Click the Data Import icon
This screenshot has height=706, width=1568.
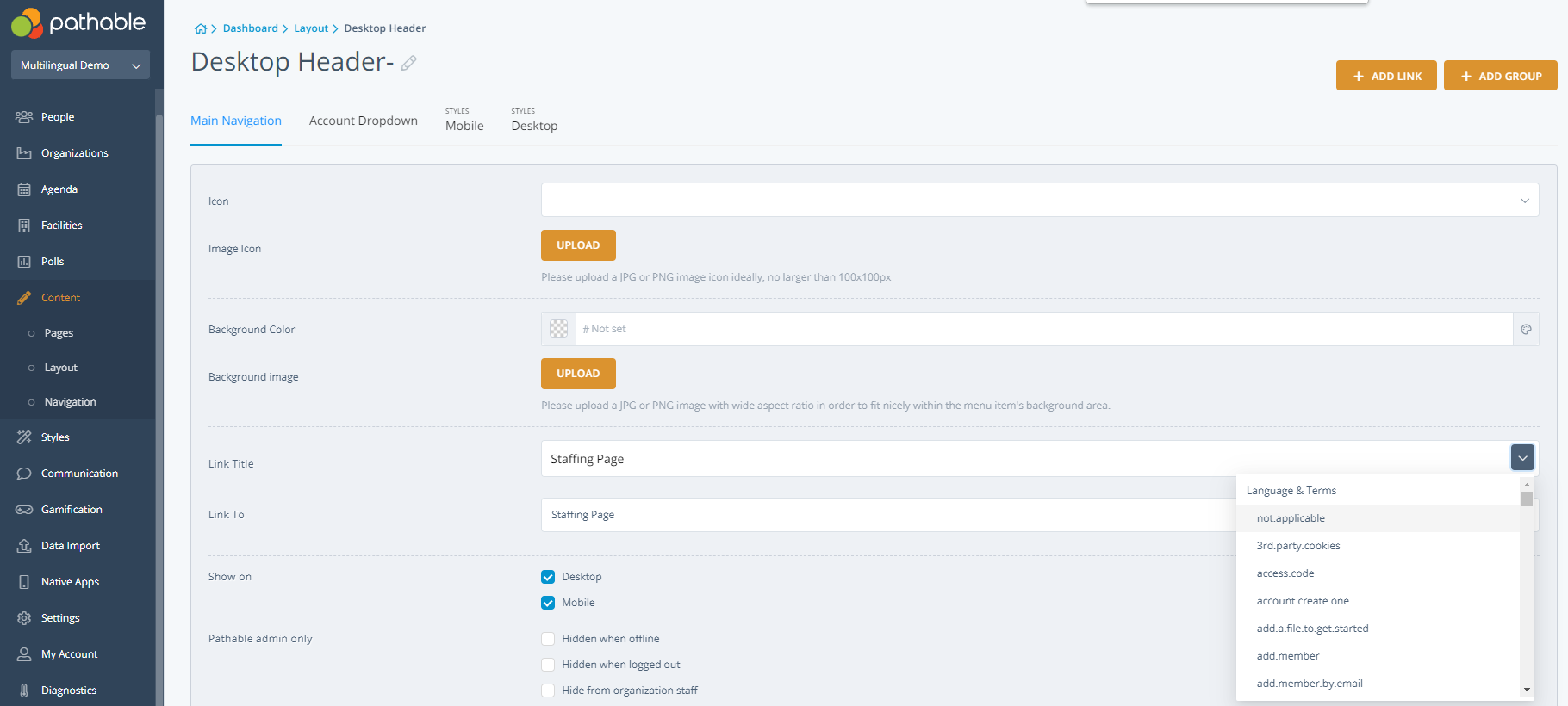click(x=24, y=546)
